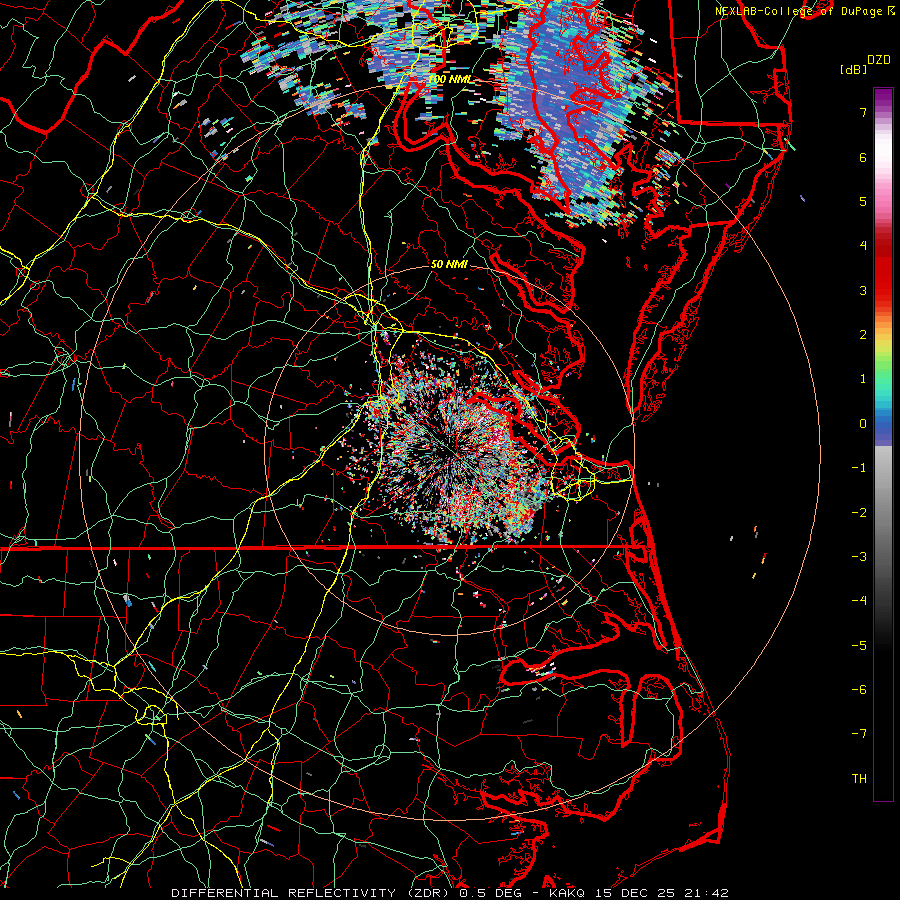Image resolution: width=900 pixels, height=900 pixels.
Task: Select the 50 NMI range ring label
Action: [449, 264]
